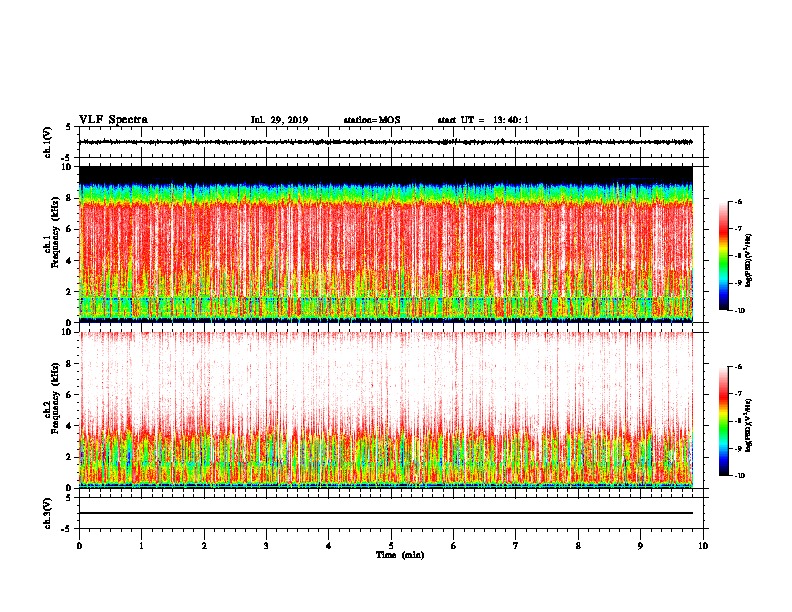Click the ch.3 flat voltage line
This screenshot has height=612, width=792.
[x=386, y=513]
